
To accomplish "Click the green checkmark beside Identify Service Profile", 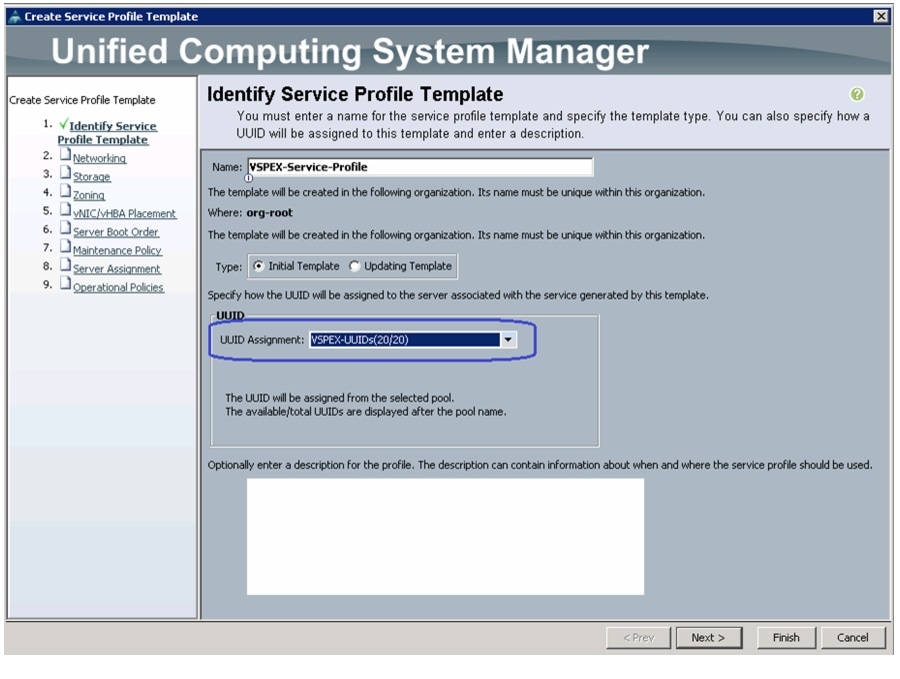I will [x=63, y=123].
